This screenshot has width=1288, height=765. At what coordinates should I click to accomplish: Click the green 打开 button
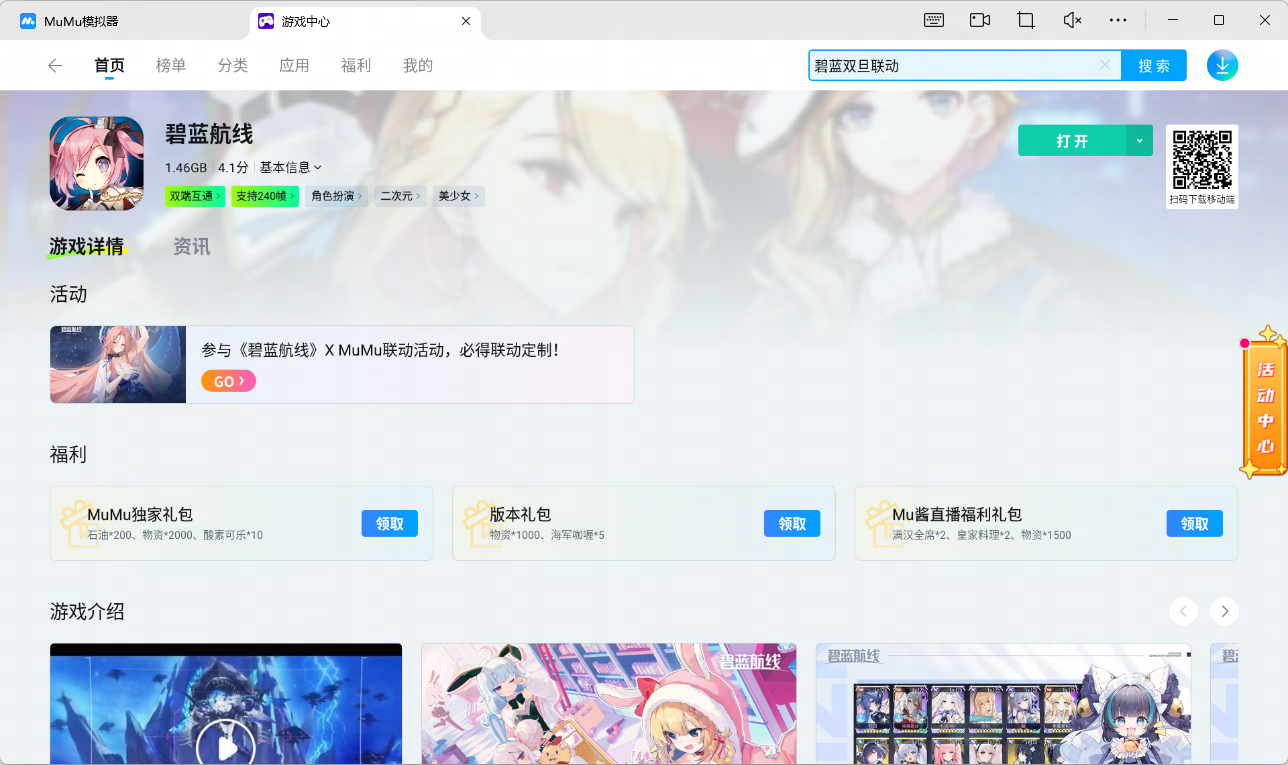pyautogui.click(x=1072, y=141)
